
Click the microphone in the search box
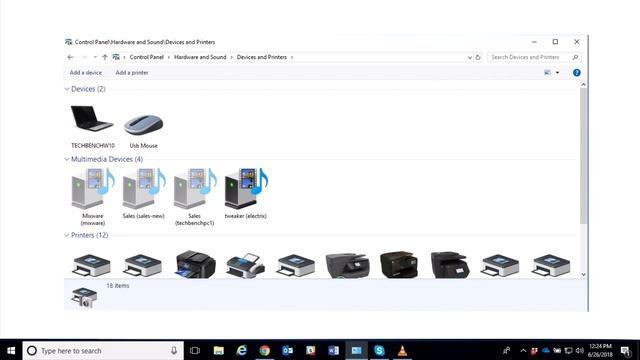(x=174, y=350)
